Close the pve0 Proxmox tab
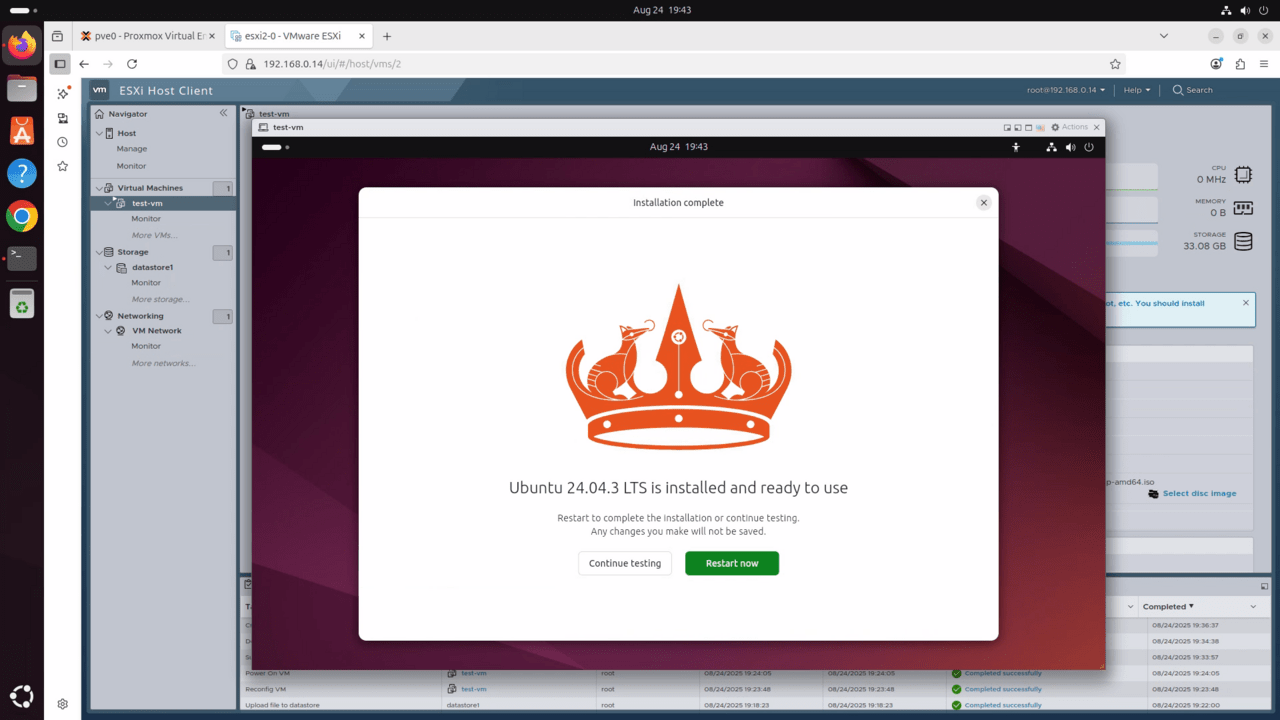 [x=211, y=36]
